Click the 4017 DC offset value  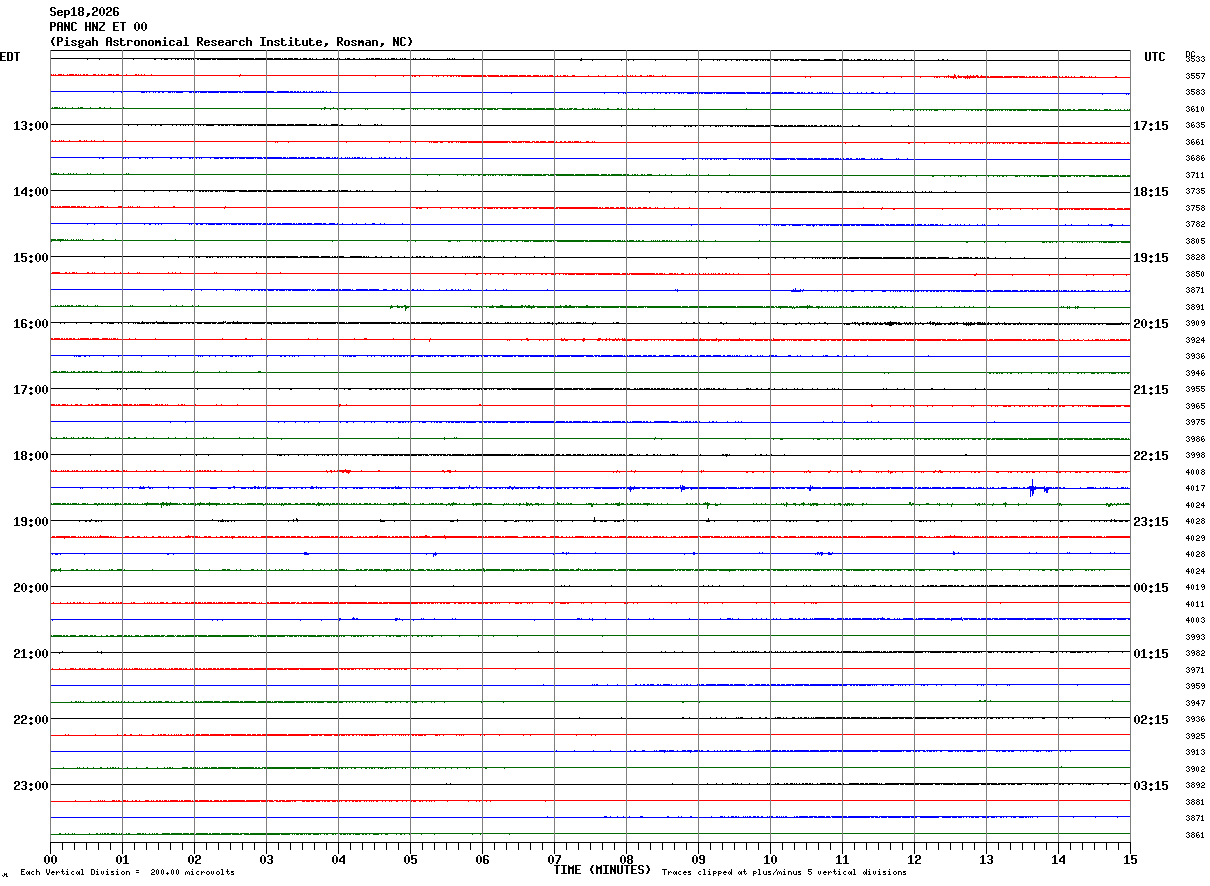click(x=1195, y=488)
